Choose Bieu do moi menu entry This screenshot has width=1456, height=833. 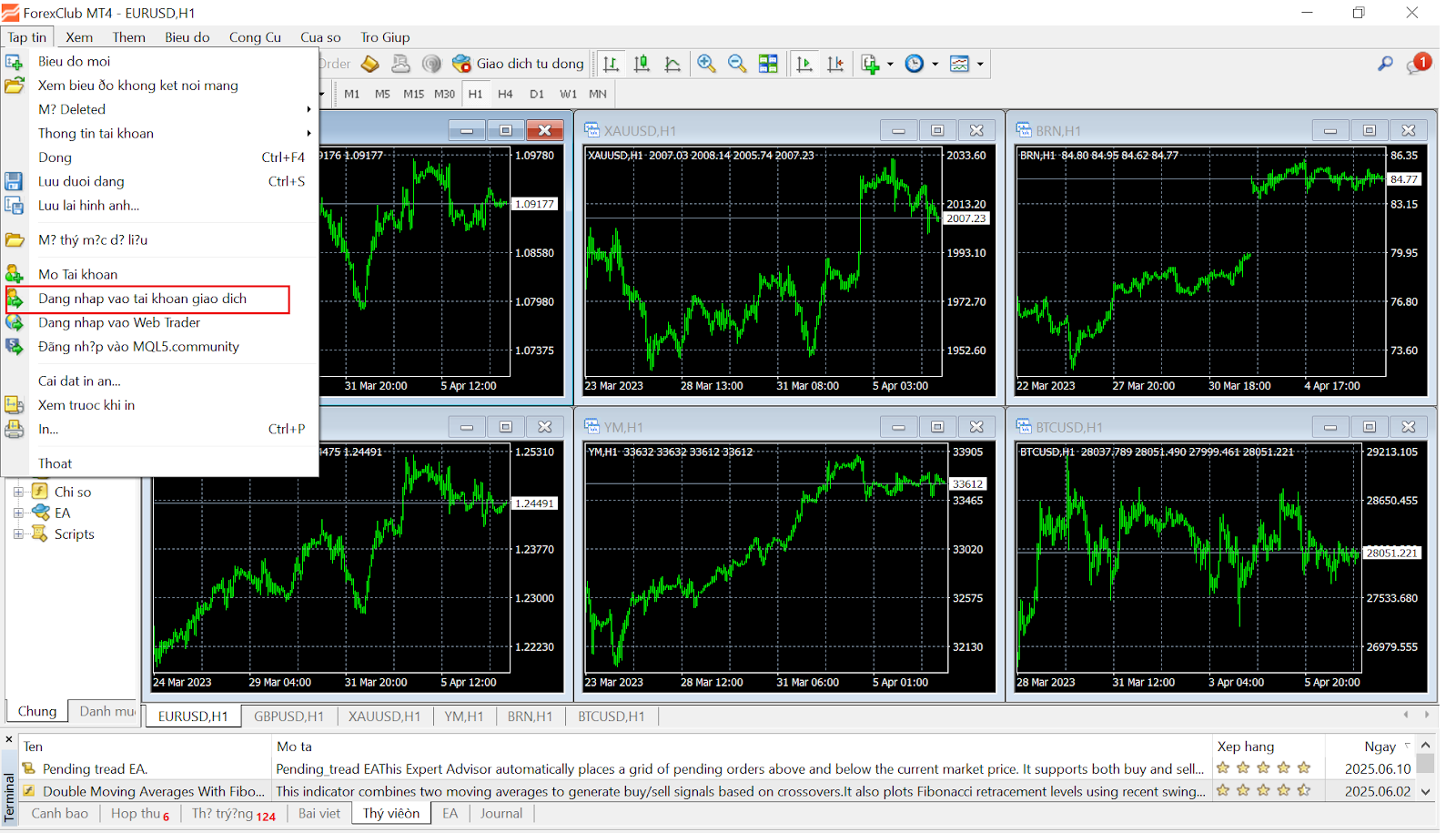pyautogui.click(x=160, y=61)
